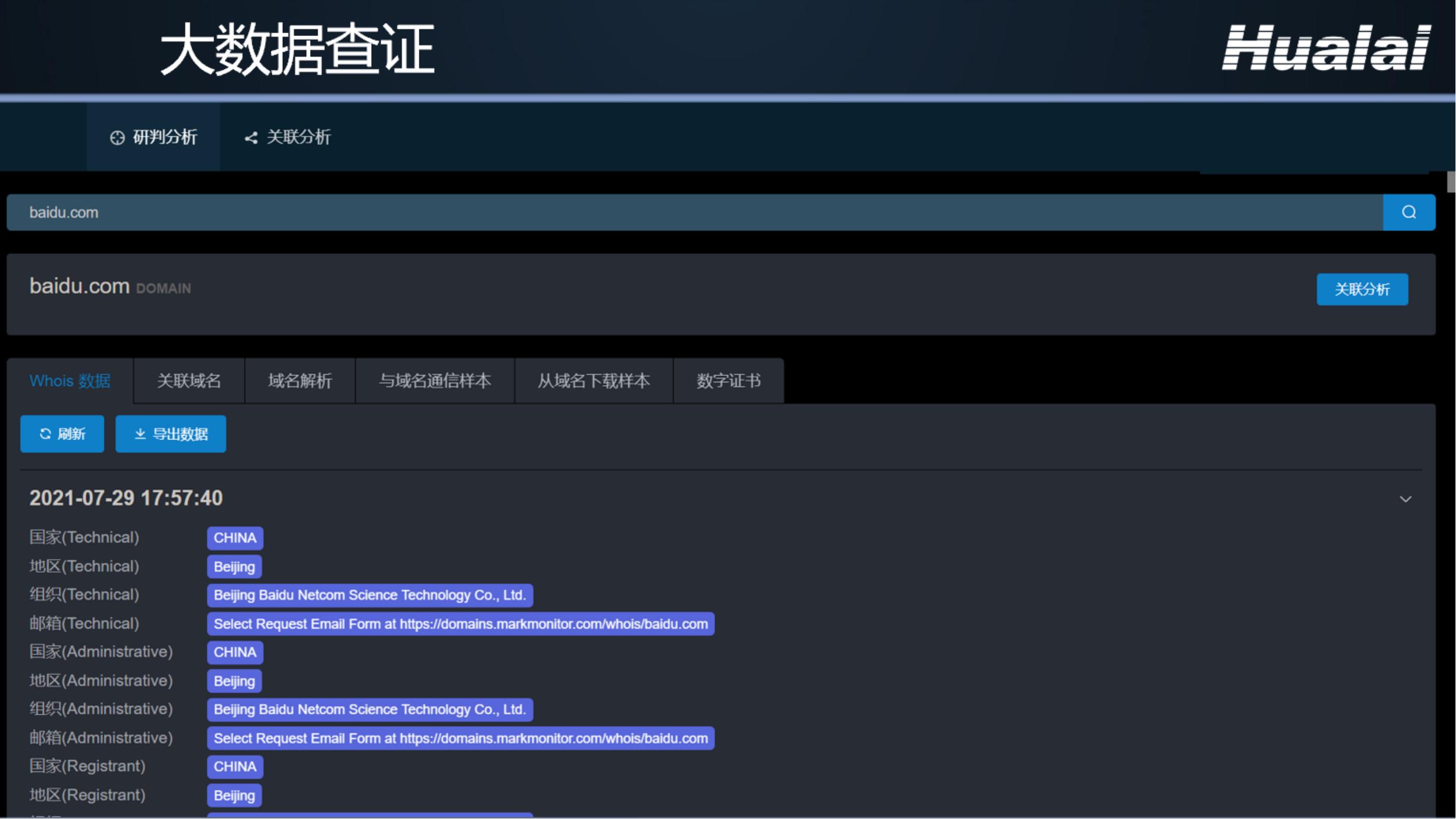Switch to the 关联域名 tab
The width and height of the screenshot is (1456, 819).
189,381
